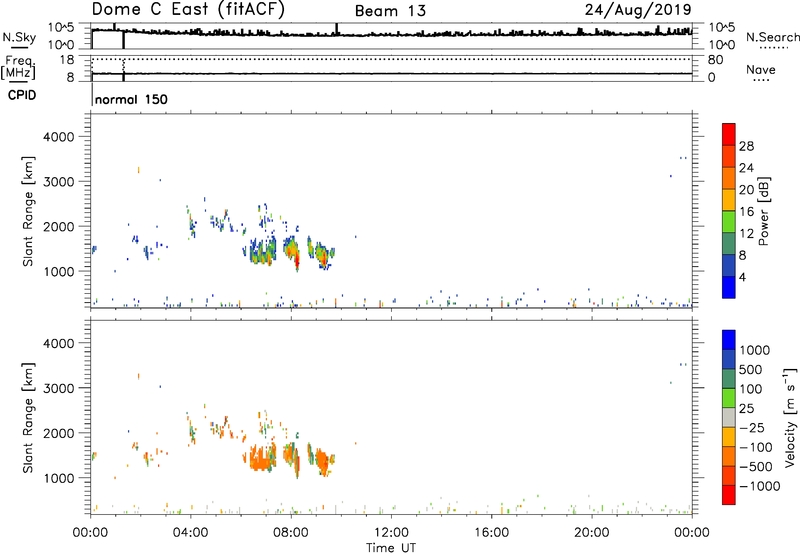Click the "Slant Range [km]" label of power panel
Viewport: 800px width, 554px height.
tap(28, 211)
